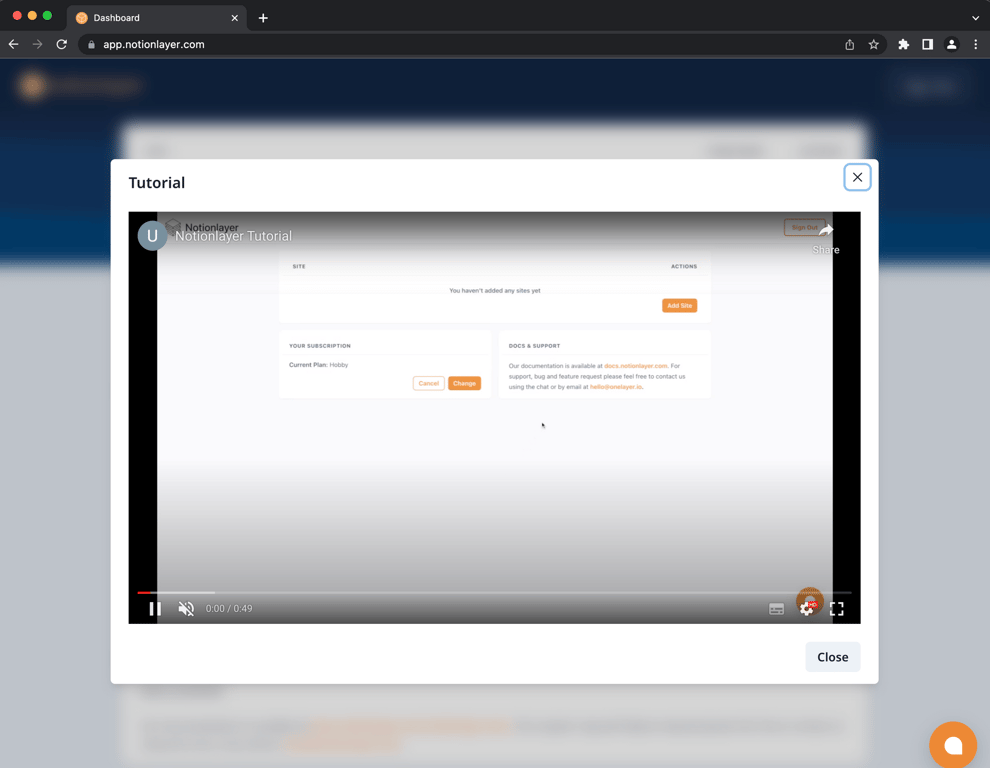Viewport: 990px width, 768px height.
Task: Click the Share arrow on the video
Action: point(825,239)
